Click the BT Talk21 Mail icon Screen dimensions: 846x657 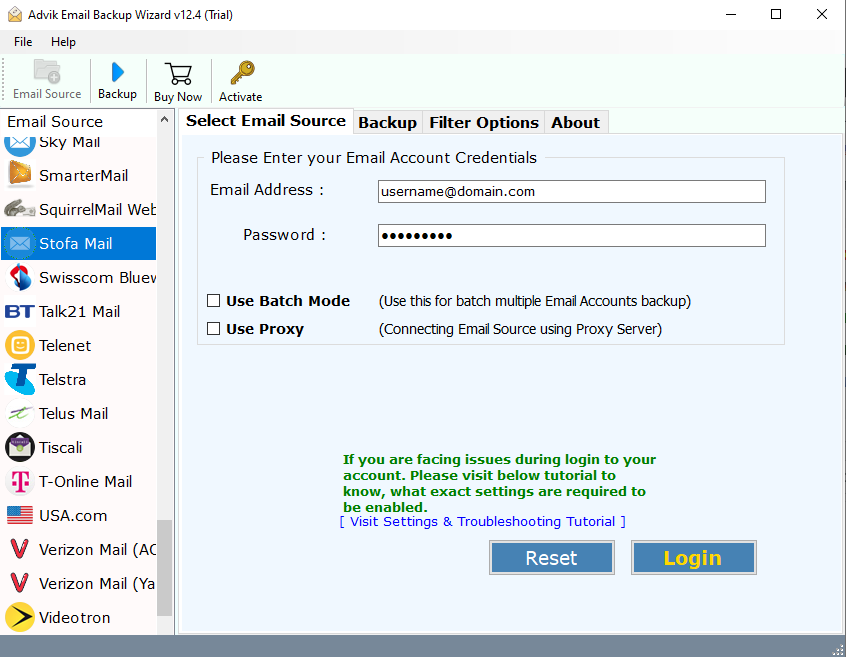(x=20, y=311)
